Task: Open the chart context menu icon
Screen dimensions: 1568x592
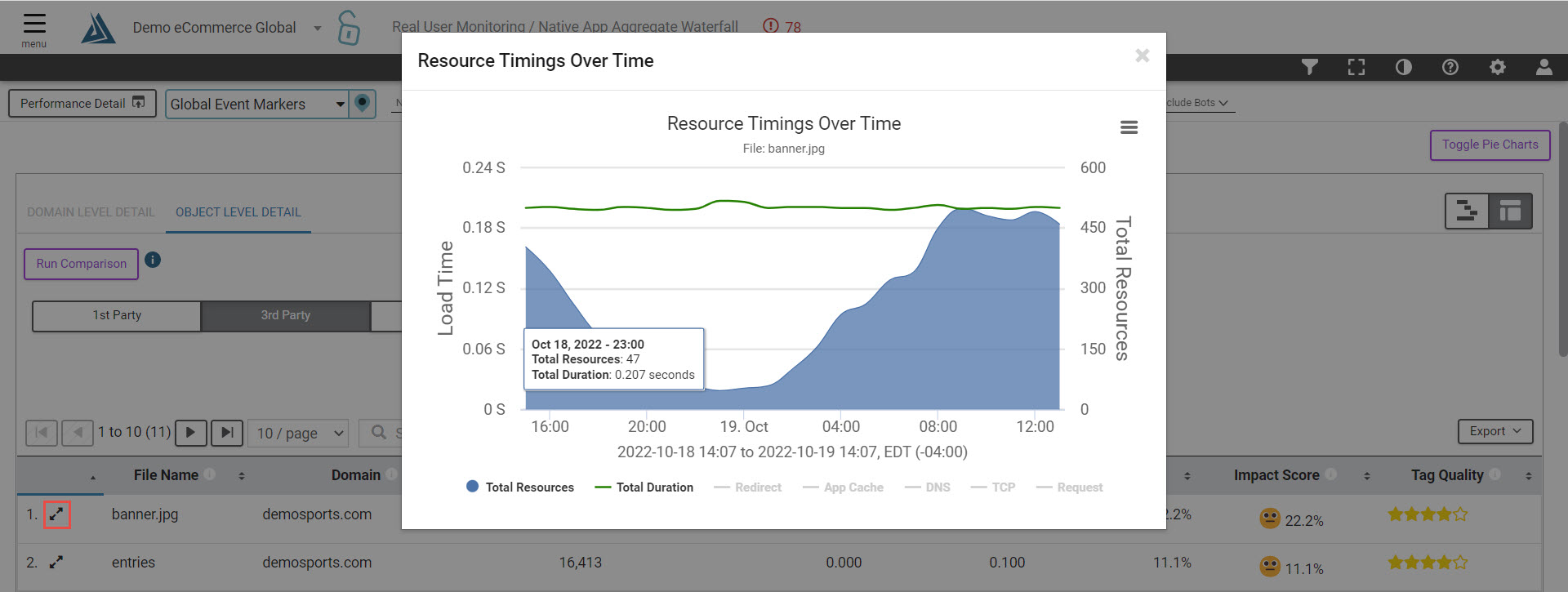Action: [1129, 127]
